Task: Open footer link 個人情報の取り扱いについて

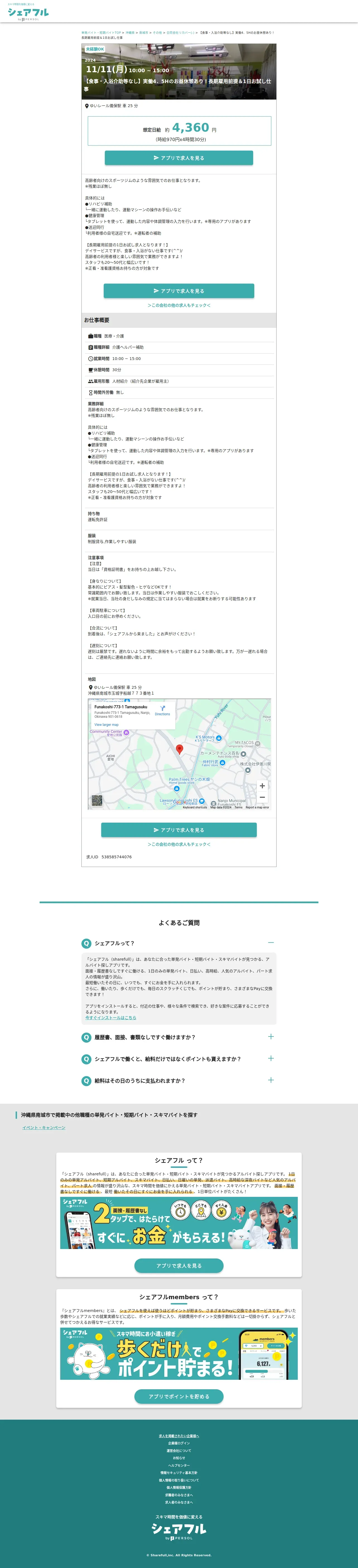Action: (179, 1480)
